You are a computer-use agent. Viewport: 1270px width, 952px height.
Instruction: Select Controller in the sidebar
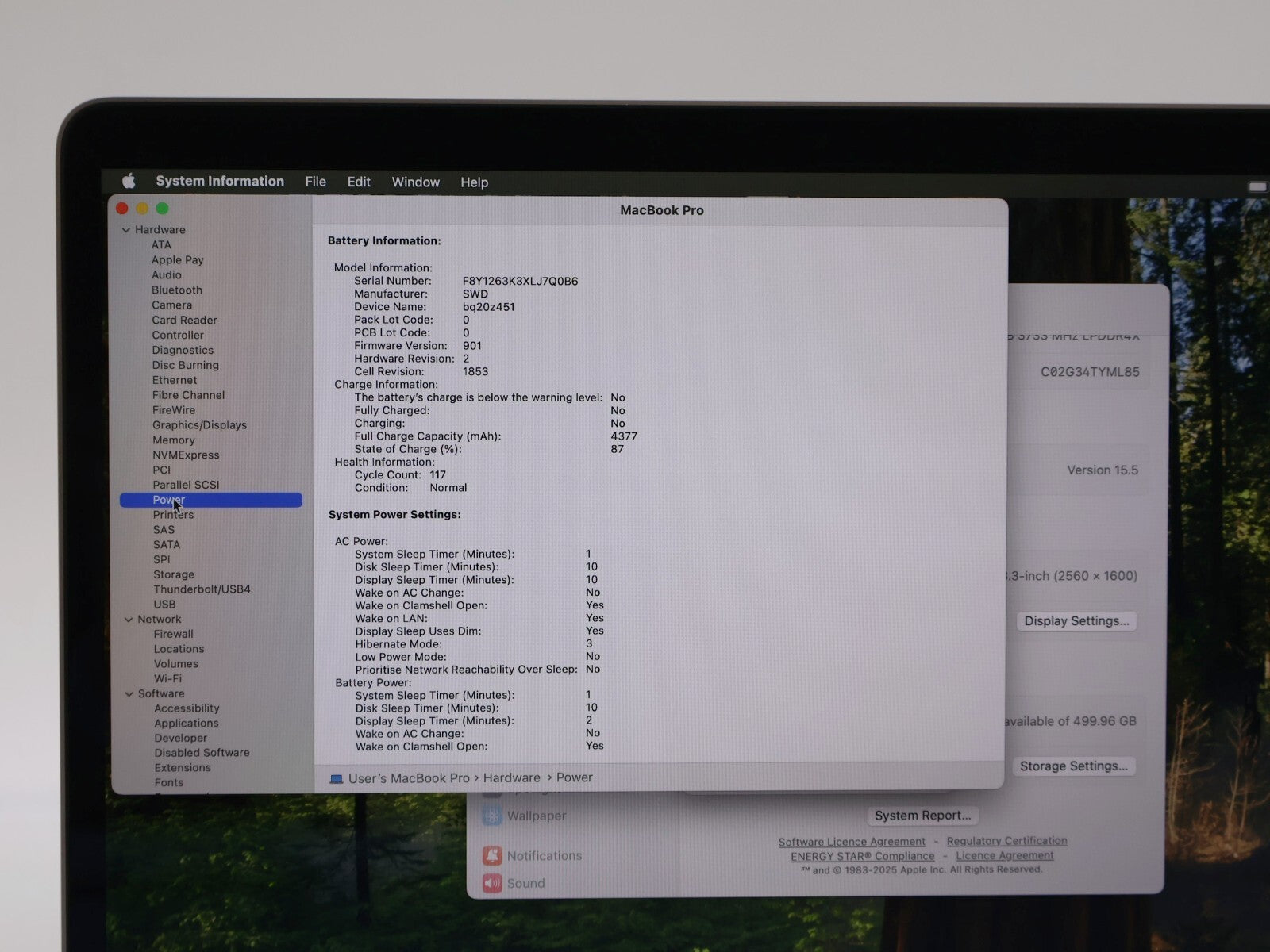tap(178, 335)
